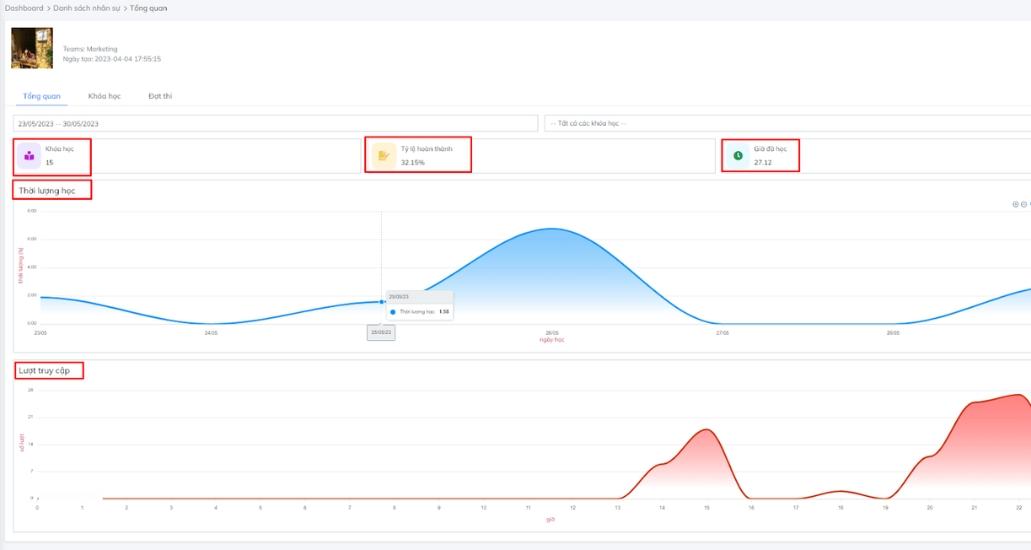Click the blue chart peak at 26/05

point(552,229)
